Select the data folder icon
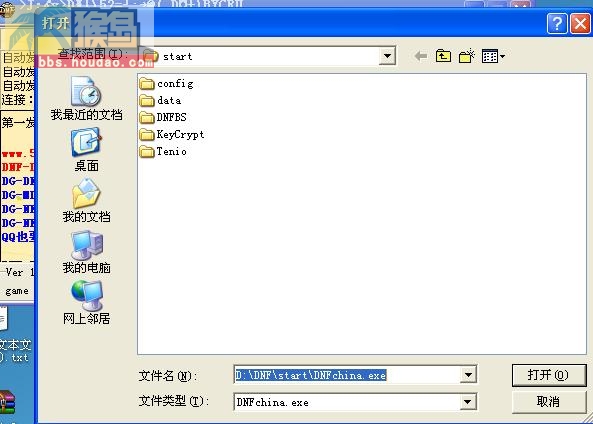Viewport: 593px width, 424px height. coord(147,100)
